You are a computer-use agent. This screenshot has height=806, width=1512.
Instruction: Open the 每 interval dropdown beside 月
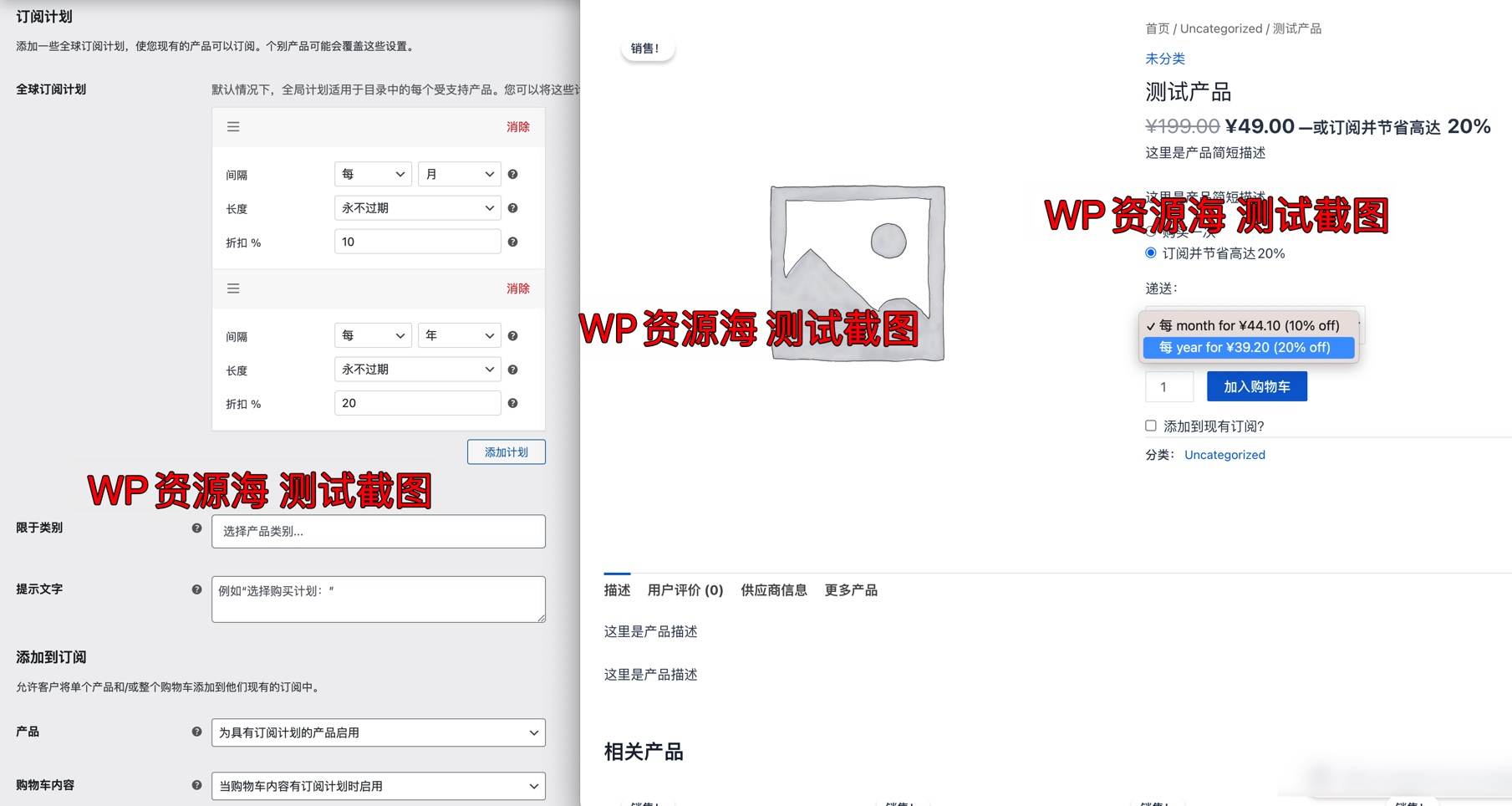tap(373, 174)
